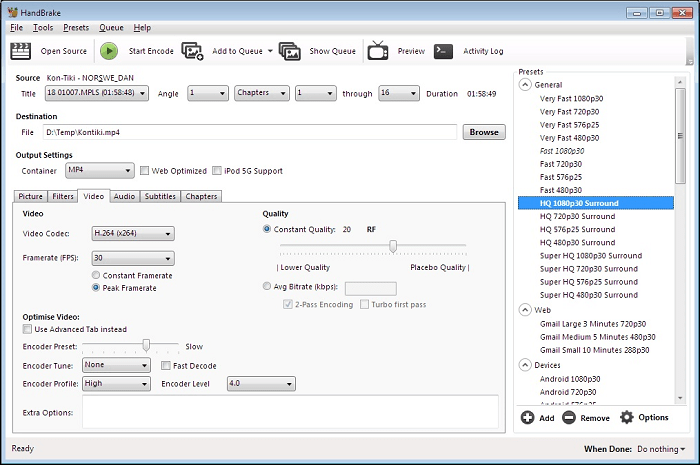Check Use Advanced Tab instead
This screenshot has height=465, width=700.
tap(27, 329)
